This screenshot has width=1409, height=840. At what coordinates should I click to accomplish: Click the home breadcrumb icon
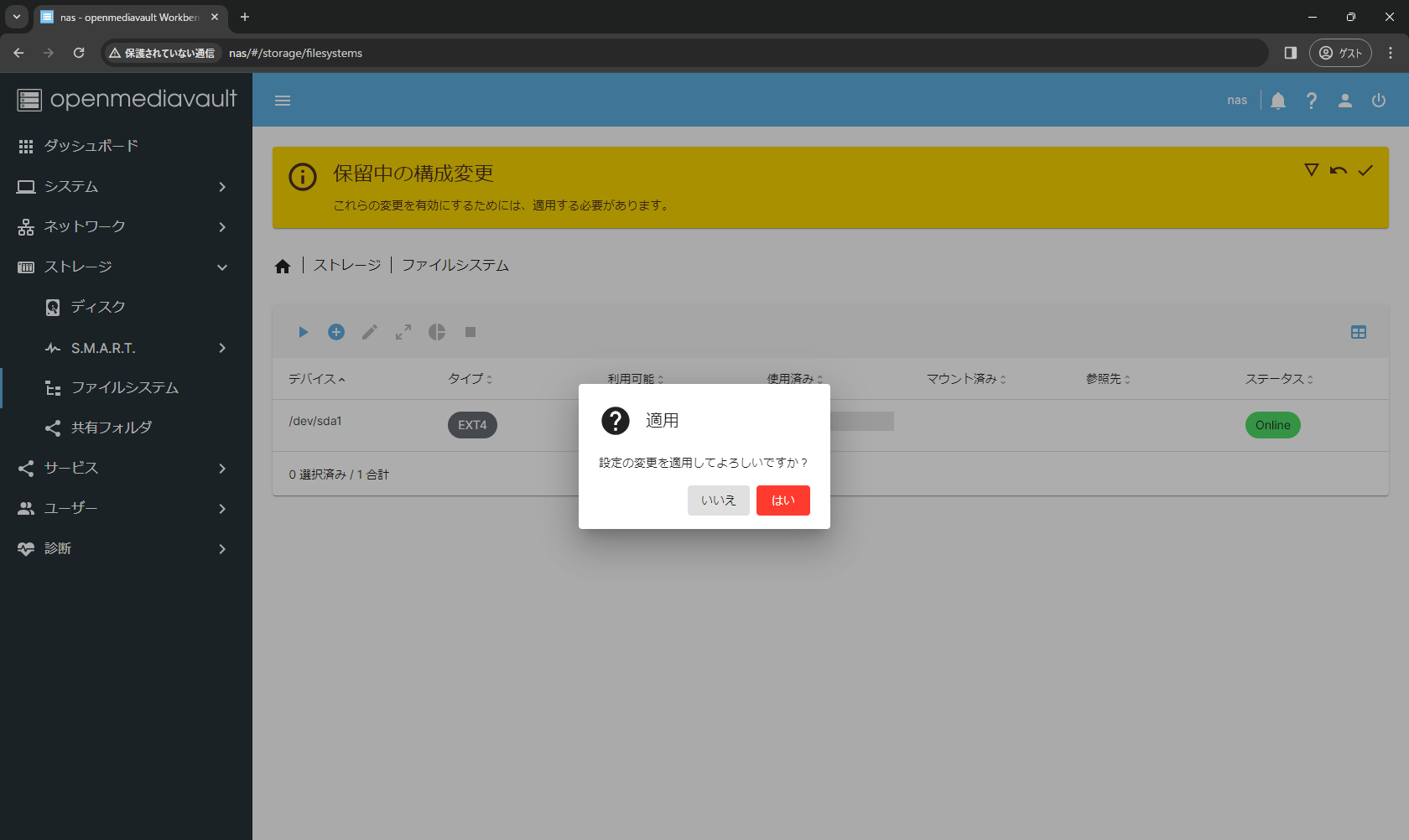[x=283, y=266]
